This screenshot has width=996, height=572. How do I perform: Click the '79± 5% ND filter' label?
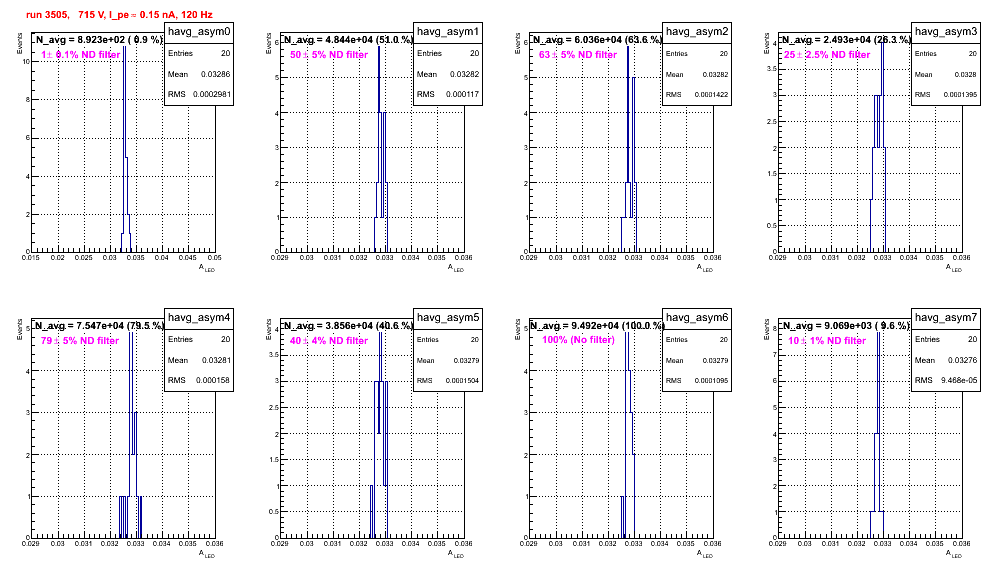click(80, 341)
